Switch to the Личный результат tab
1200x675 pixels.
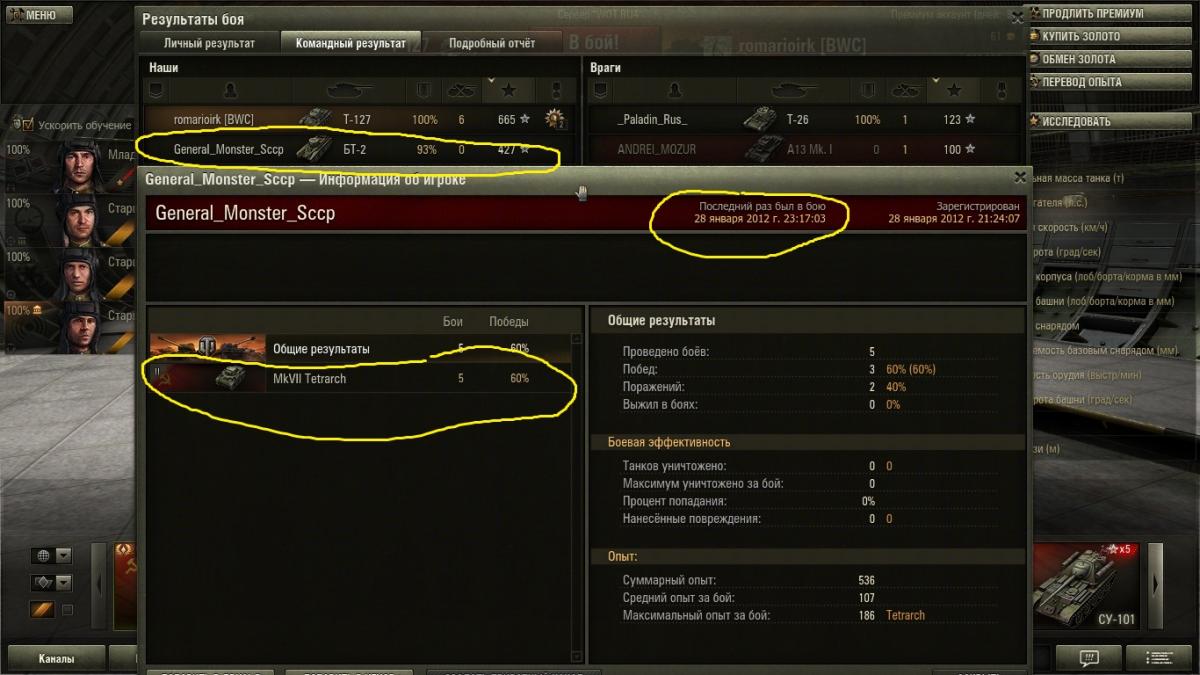click(210, 43)
